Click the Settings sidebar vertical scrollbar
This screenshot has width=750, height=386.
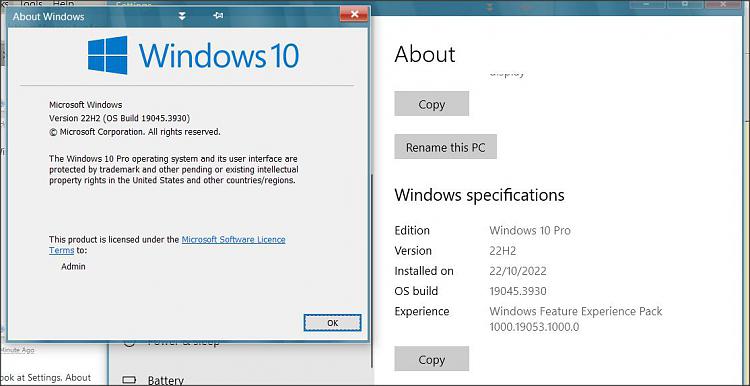tap(372, 270)
